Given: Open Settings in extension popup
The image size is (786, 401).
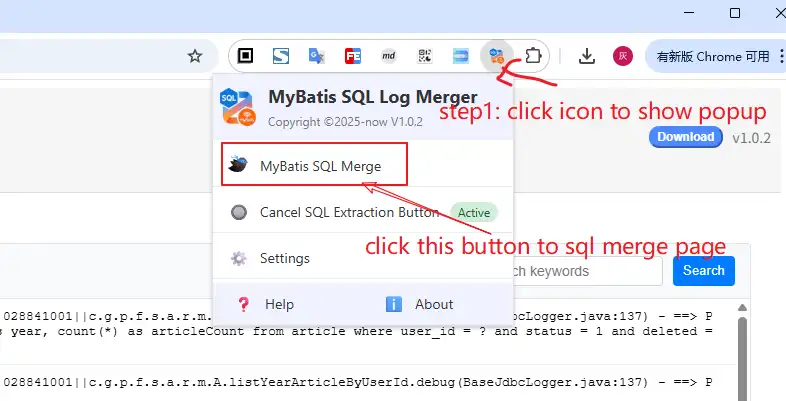Looking at the screenshot, I should pos(284,258).
